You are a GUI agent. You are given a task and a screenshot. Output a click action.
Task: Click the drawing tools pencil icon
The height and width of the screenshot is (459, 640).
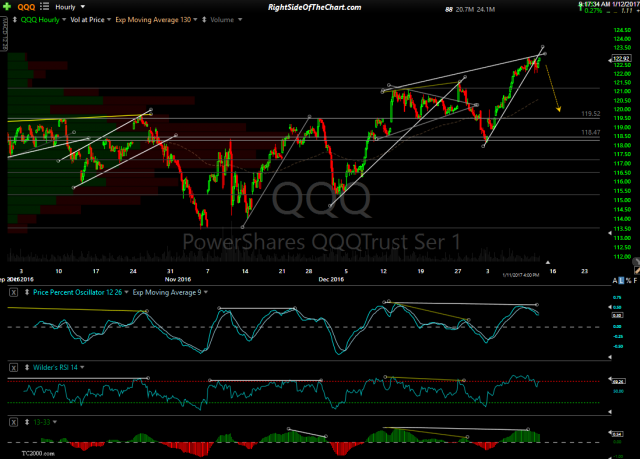[637, 270]
